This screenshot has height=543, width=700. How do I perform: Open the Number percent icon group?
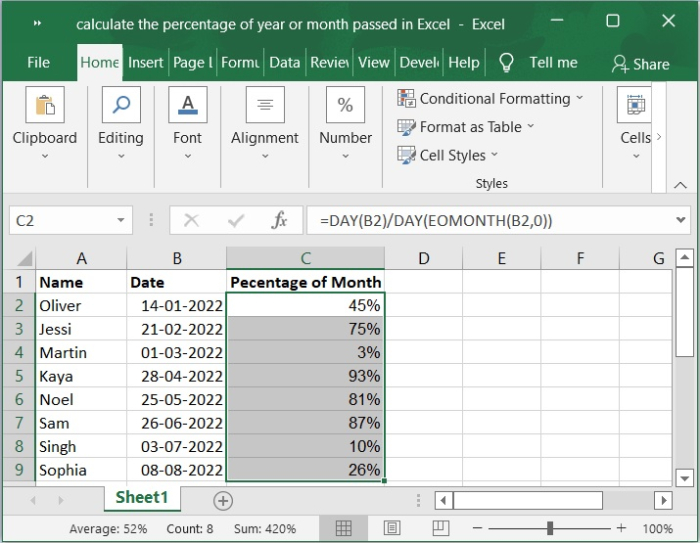[x=345, y=105]
